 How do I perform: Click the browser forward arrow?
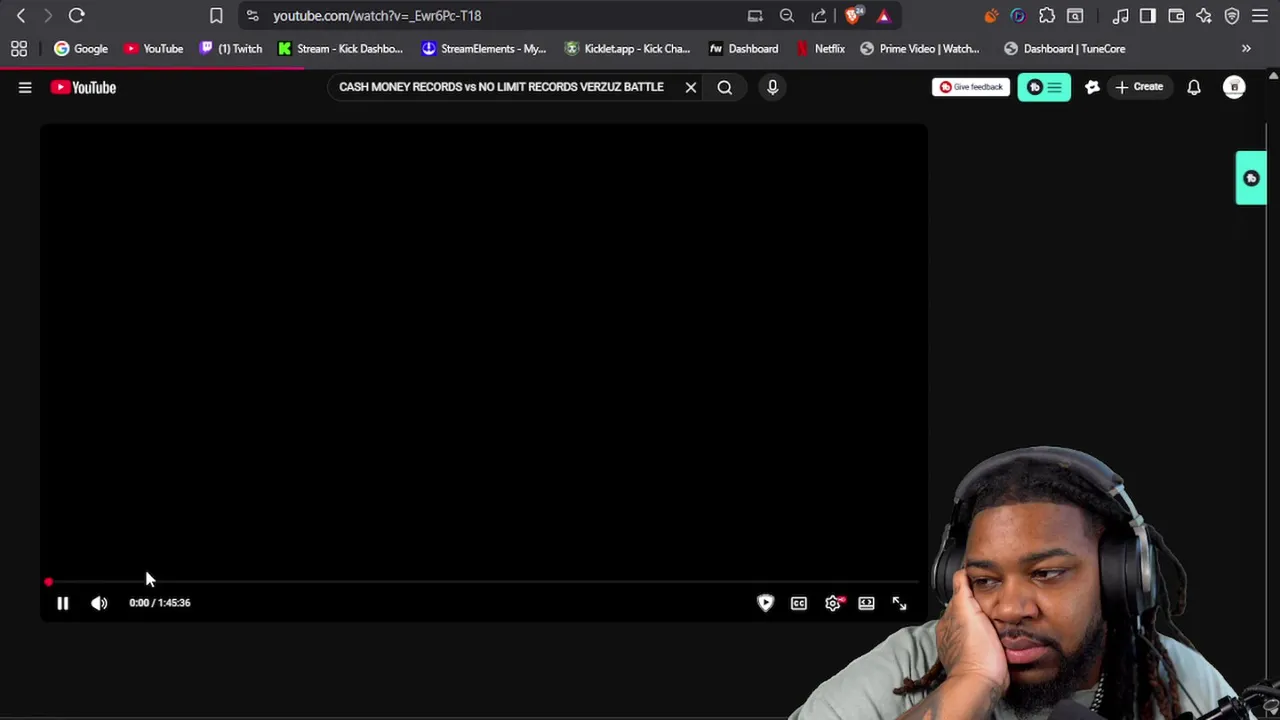coord(47,16)
